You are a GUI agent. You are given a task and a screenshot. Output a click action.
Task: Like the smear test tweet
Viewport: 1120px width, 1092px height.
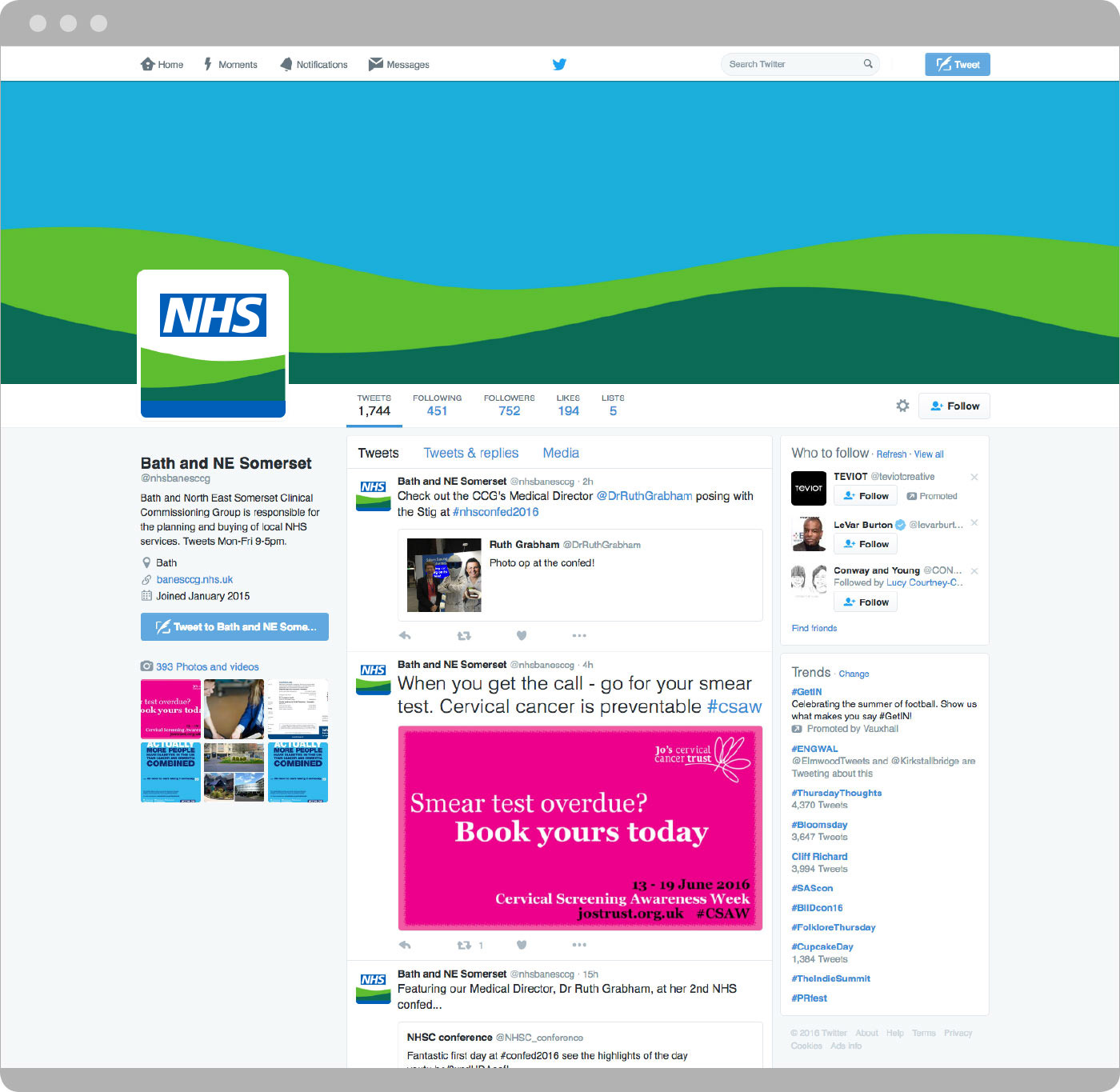click(x=522, y=945)
